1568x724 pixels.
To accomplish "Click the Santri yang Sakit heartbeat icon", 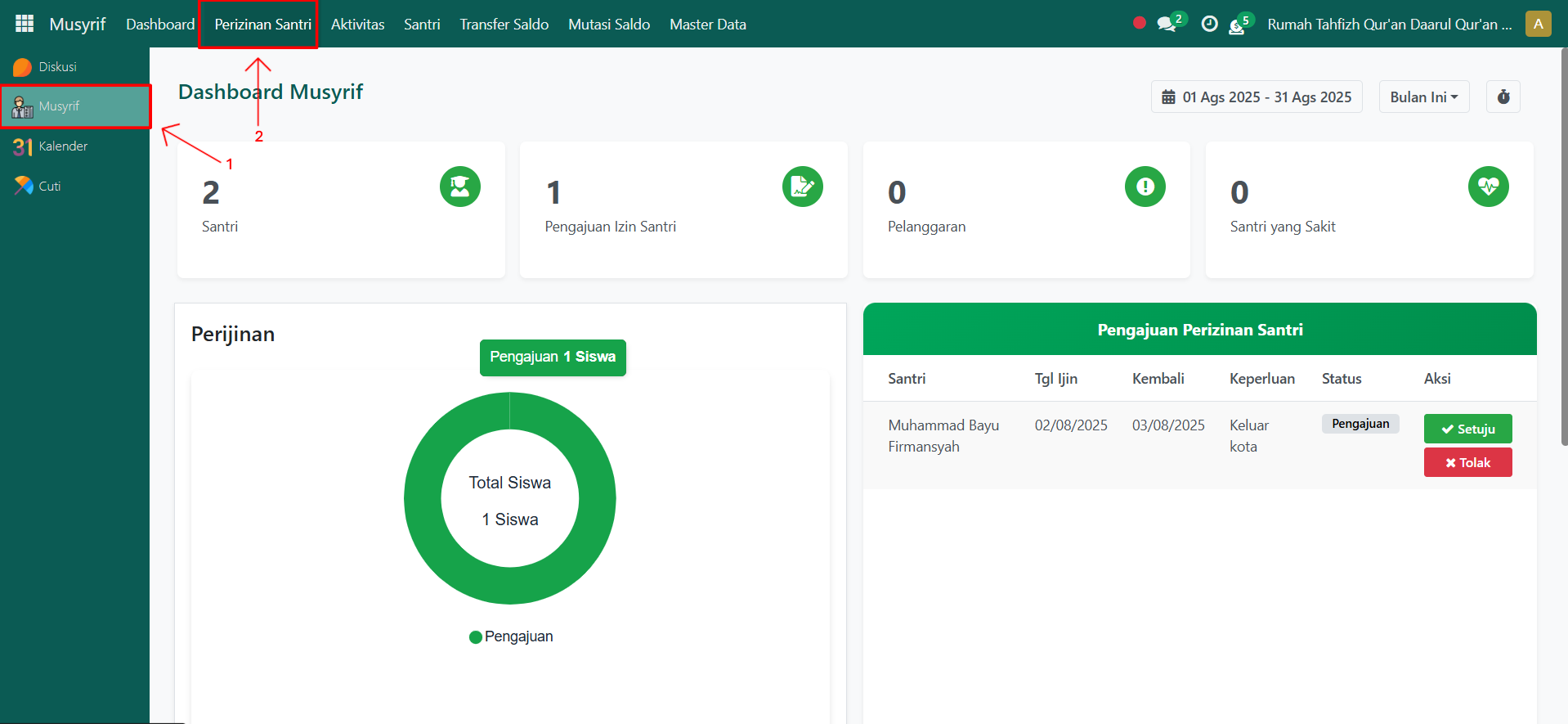I will pyautogui.click(x=1488, y=187).
